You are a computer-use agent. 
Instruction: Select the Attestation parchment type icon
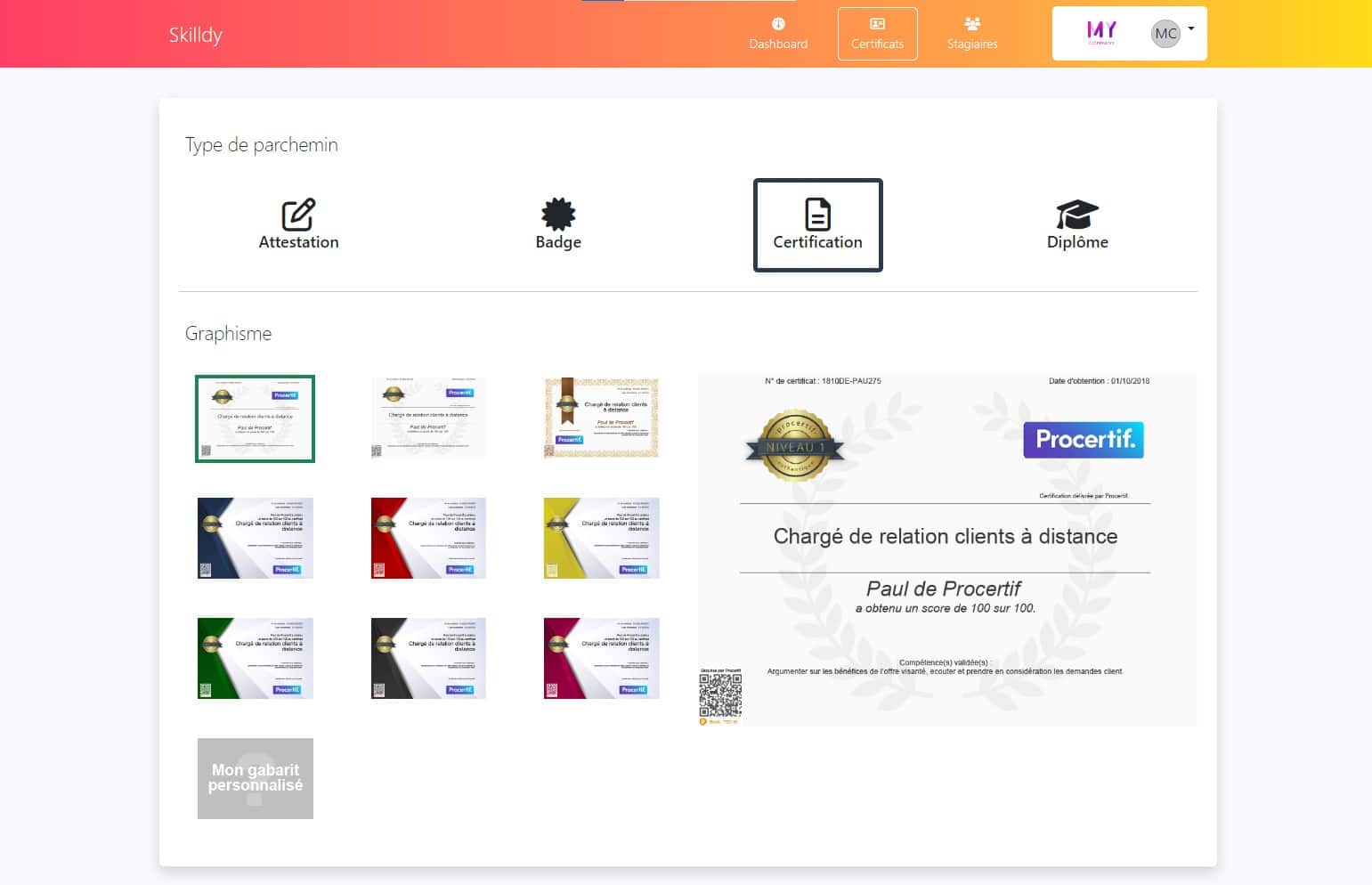click(x=298, y=215)
